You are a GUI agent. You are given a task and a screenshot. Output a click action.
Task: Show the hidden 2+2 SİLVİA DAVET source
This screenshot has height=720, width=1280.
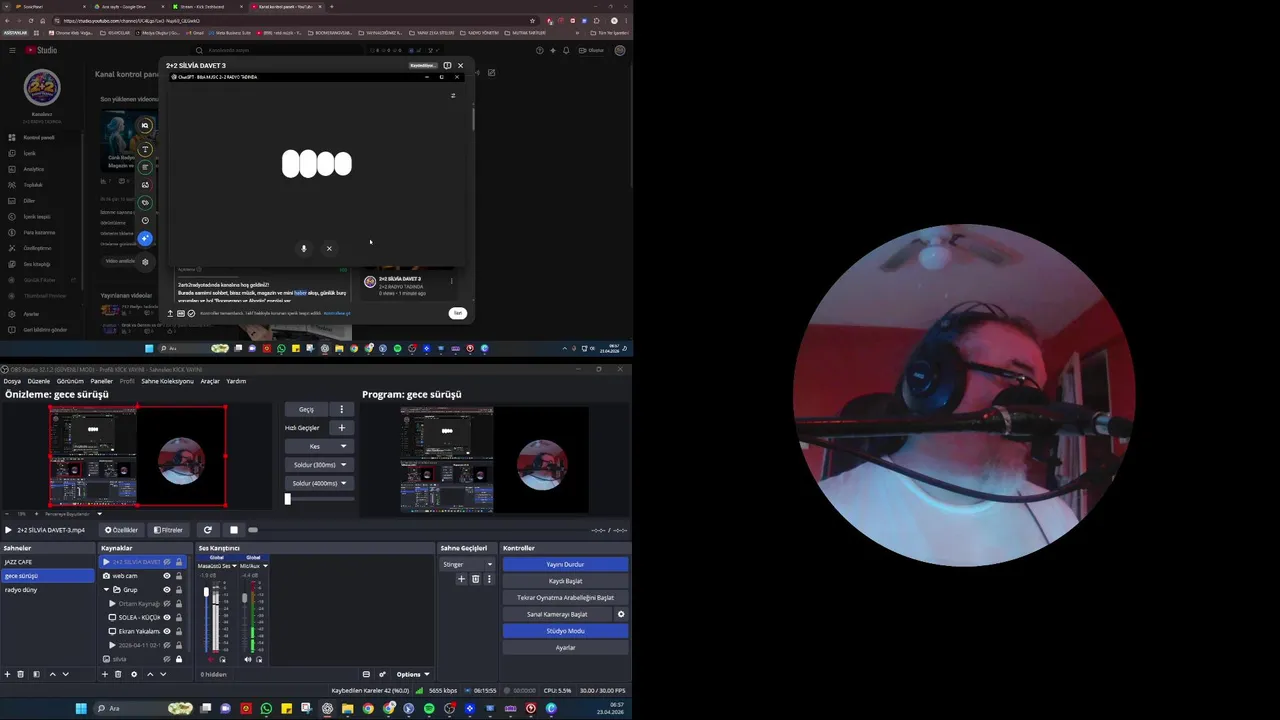167,562
